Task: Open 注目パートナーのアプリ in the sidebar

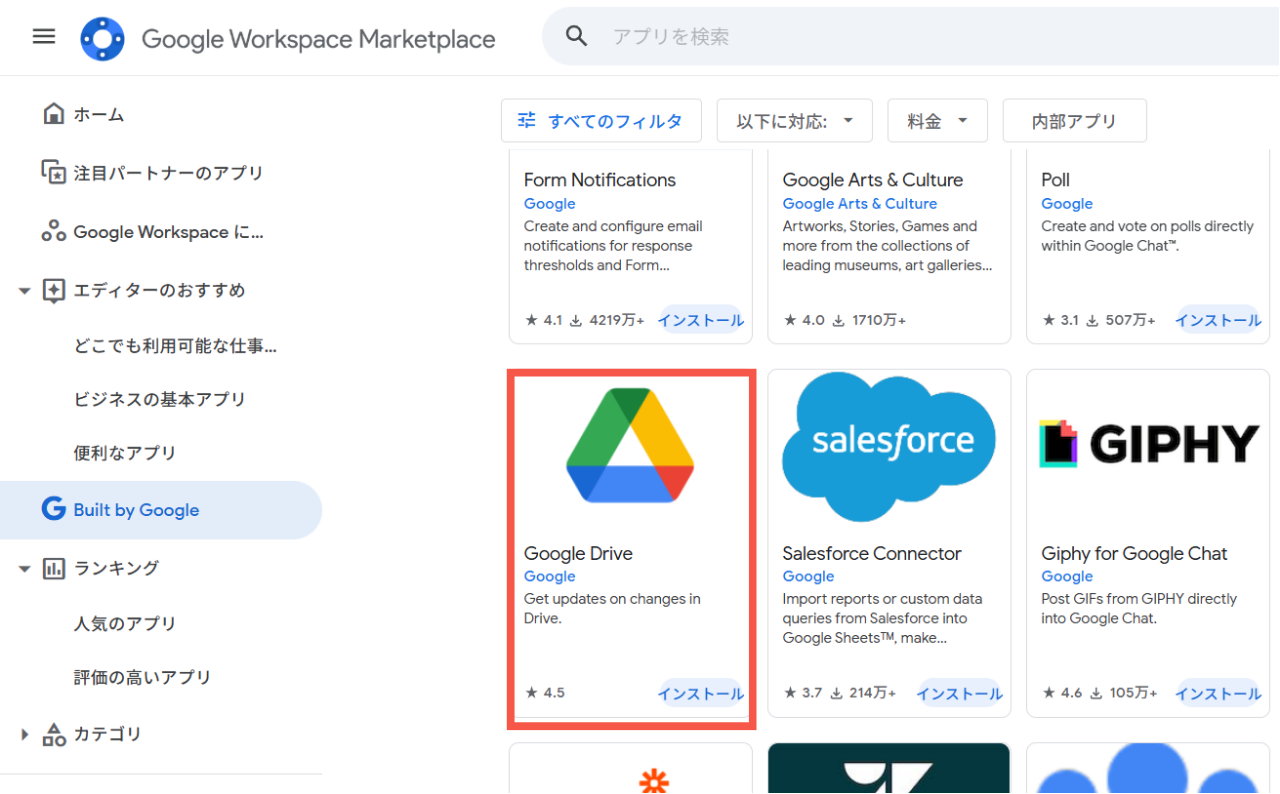Action: pyautogui.click(x=168, y=173)
